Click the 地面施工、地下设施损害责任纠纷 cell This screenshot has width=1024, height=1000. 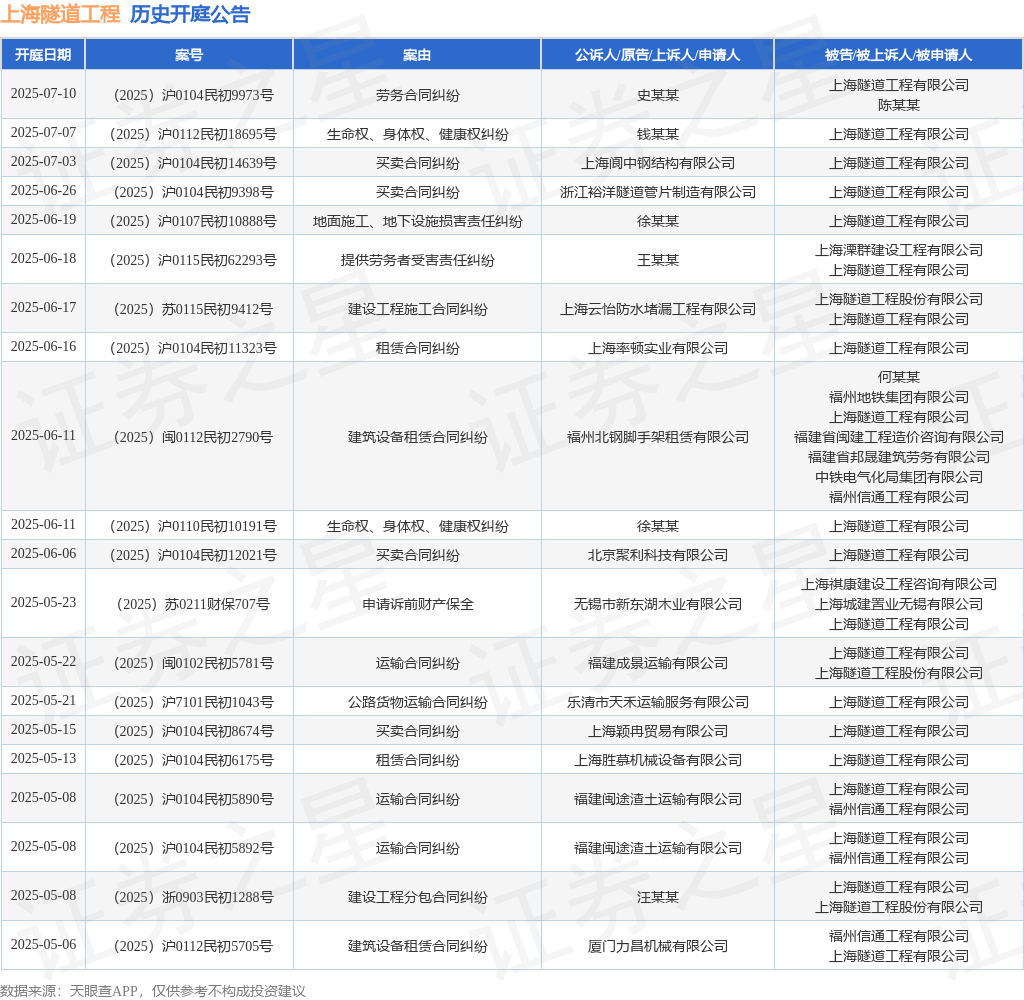(417, 221)
